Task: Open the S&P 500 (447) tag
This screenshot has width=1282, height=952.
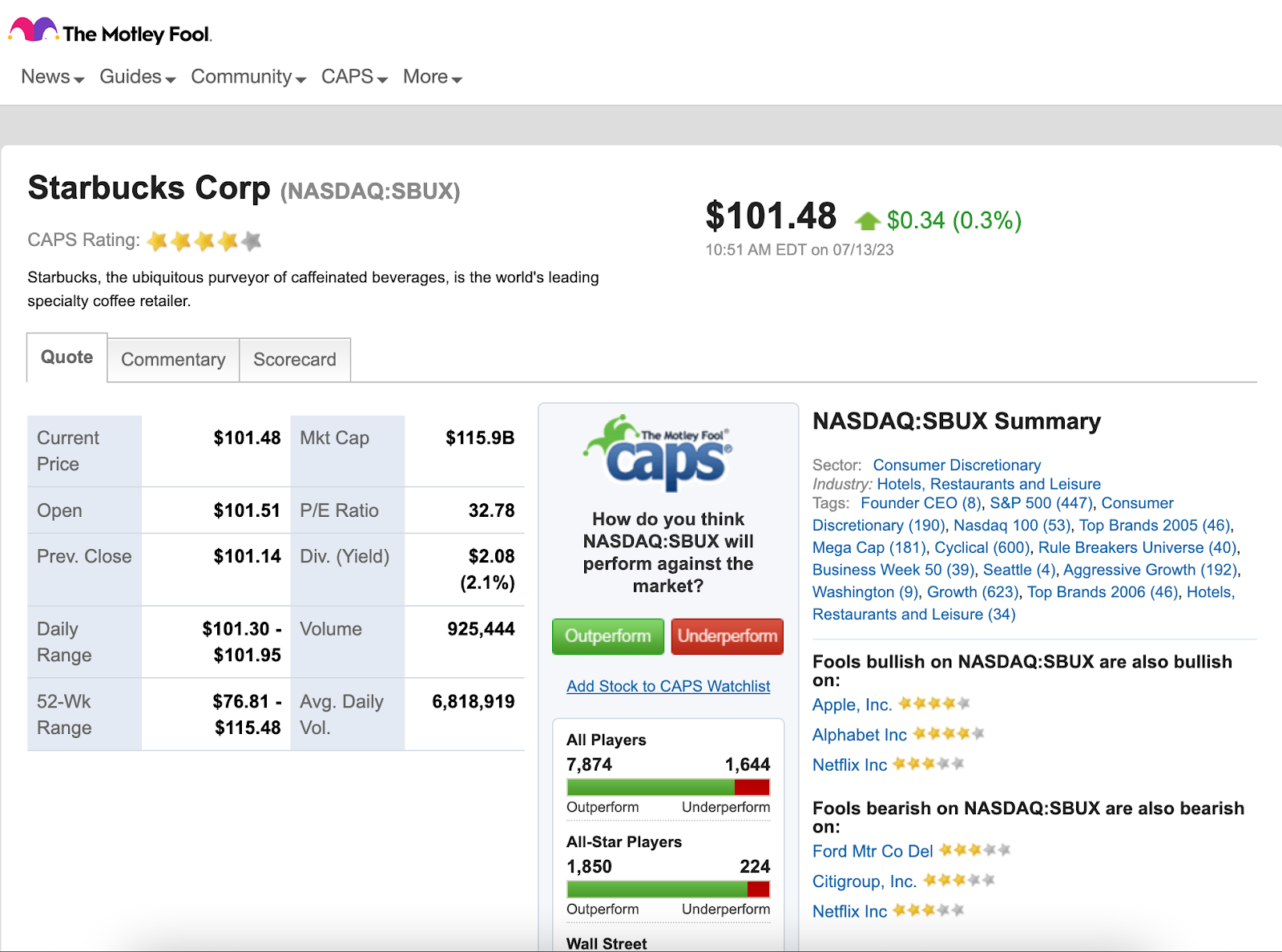Action: pyautogui.click(x=1042, y=503)
